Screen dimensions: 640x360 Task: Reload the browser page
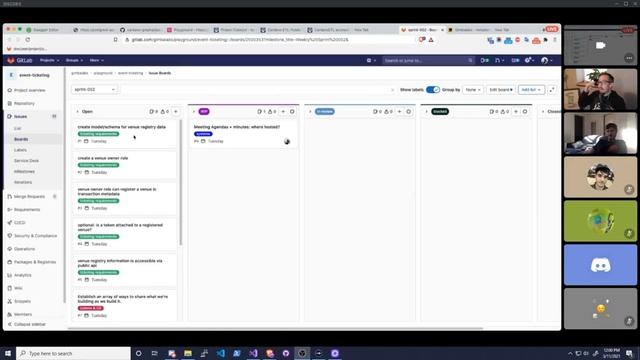pyautogui.click(x=27, y=40)
